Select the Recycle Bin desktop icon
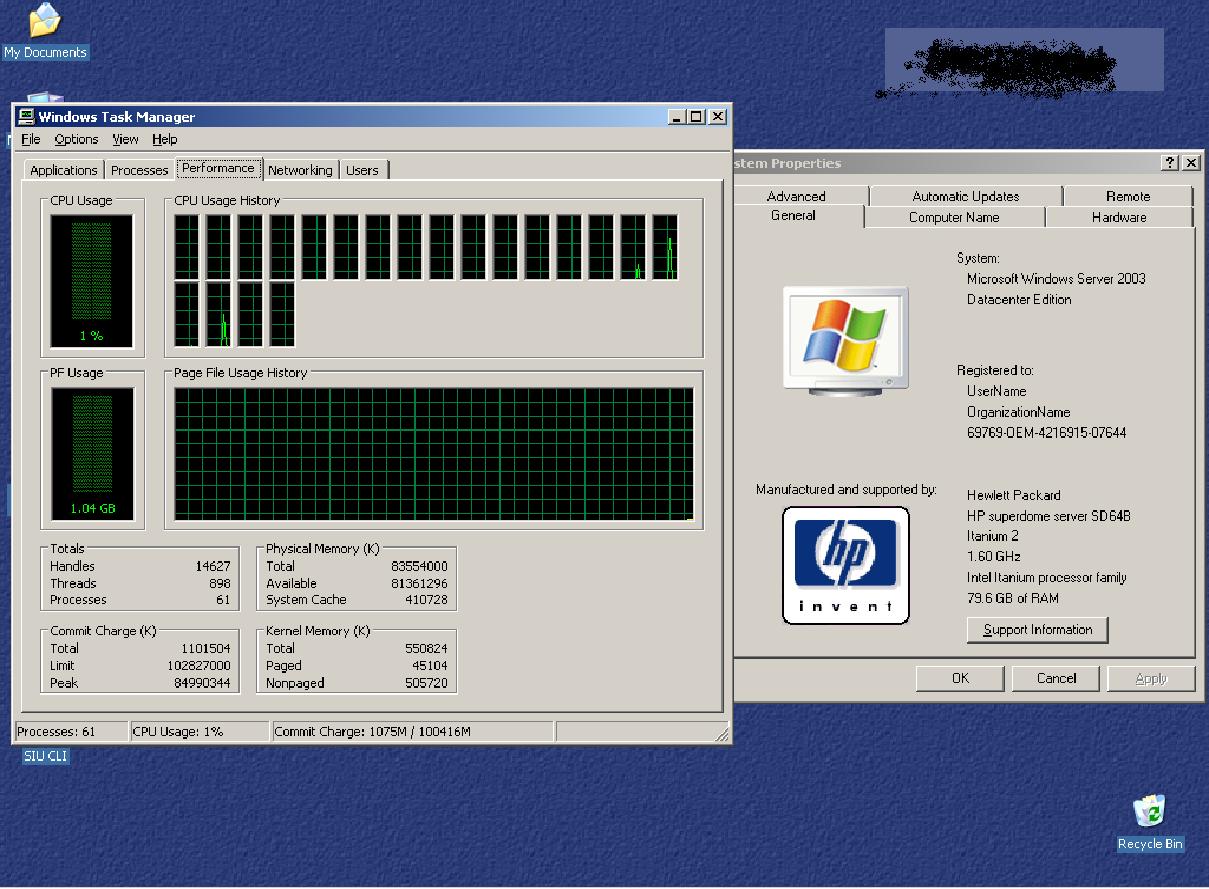Viewport: 1209px width, 889px height. [1150, 823]
